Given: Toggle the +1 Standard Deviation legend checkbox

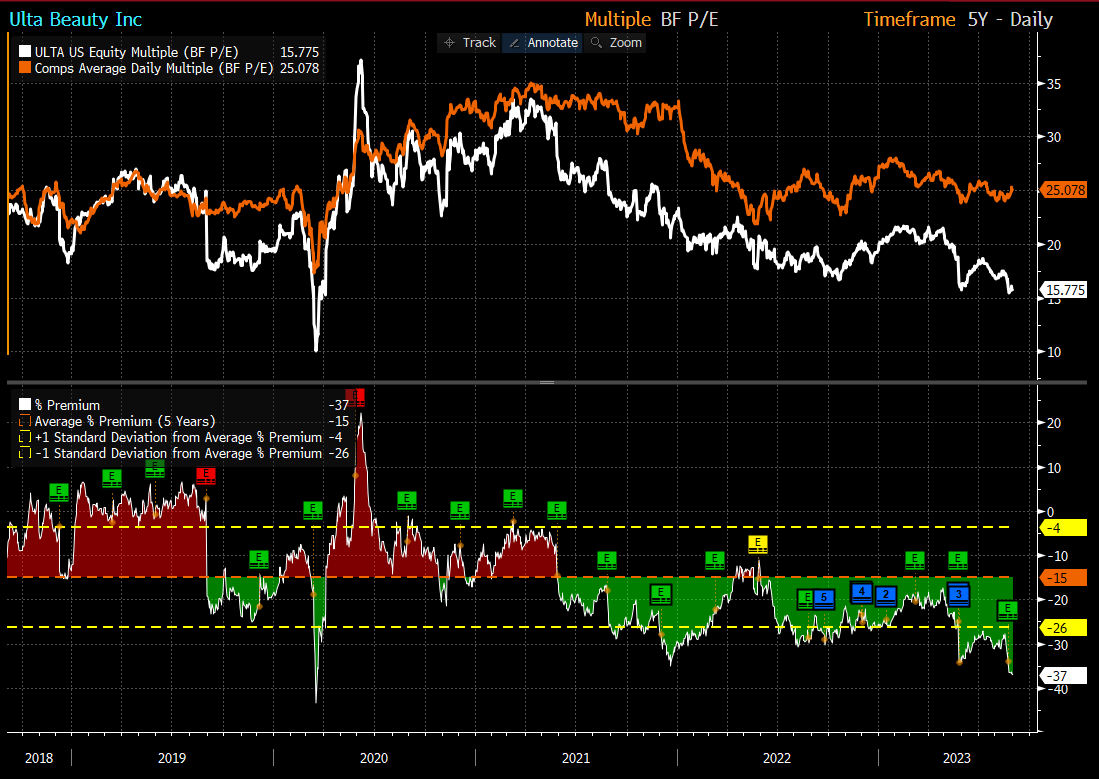Looking at the screenshot, I should click(25, 438).
